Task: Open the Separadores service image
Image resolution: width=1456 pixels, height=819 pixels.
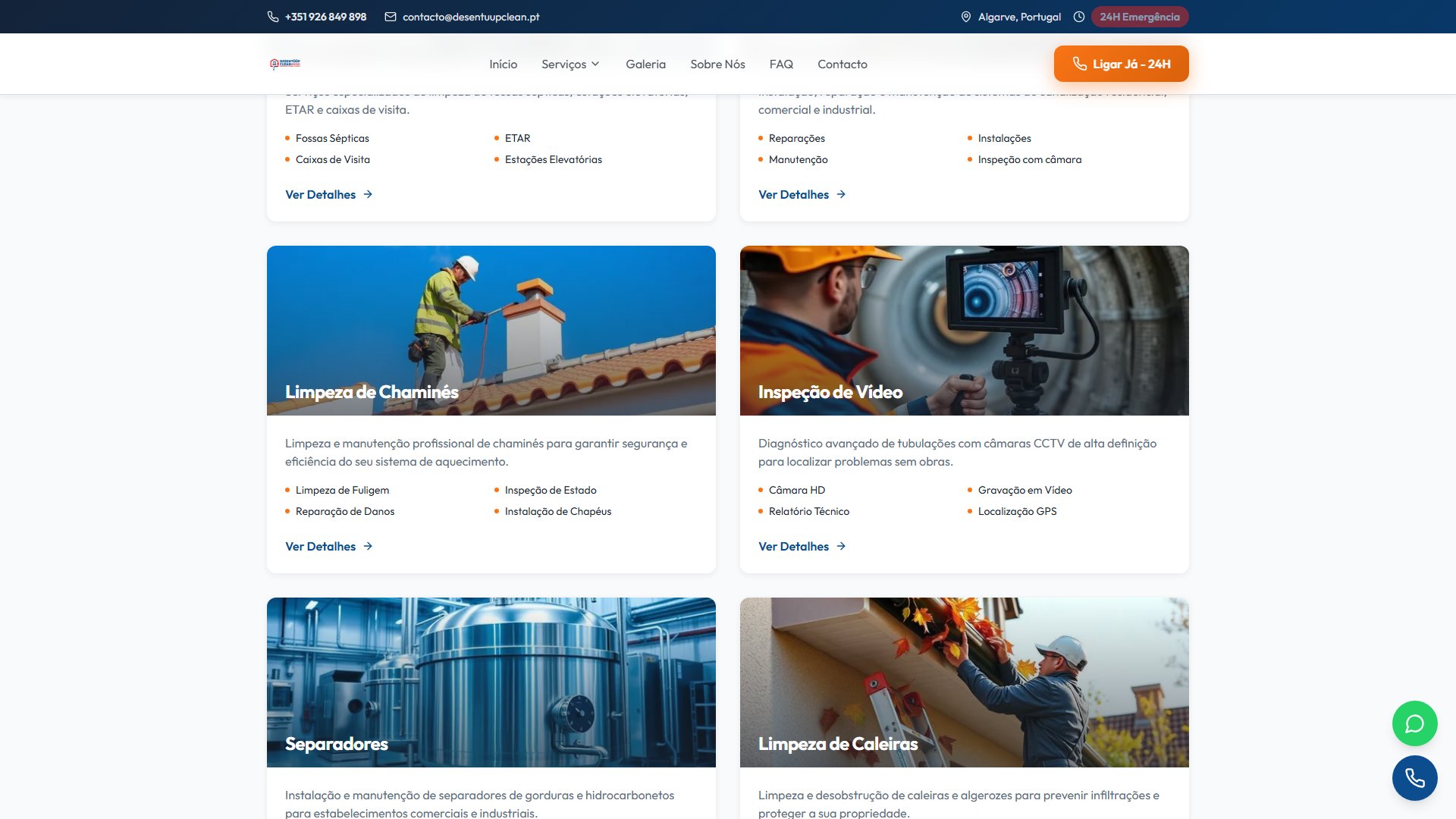Action: tap(491, 682)
